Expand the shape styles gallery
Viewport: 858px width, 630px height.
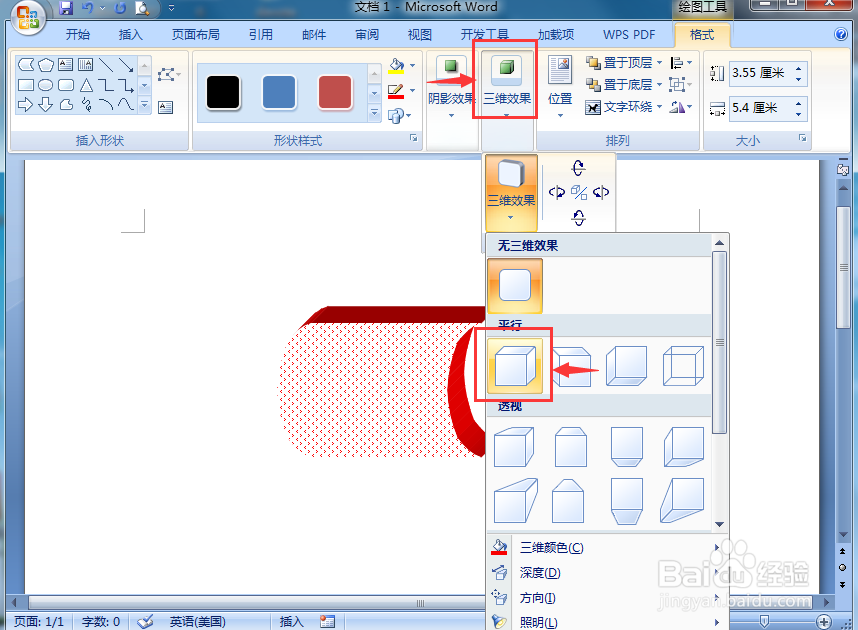click(x=375, y=112)
